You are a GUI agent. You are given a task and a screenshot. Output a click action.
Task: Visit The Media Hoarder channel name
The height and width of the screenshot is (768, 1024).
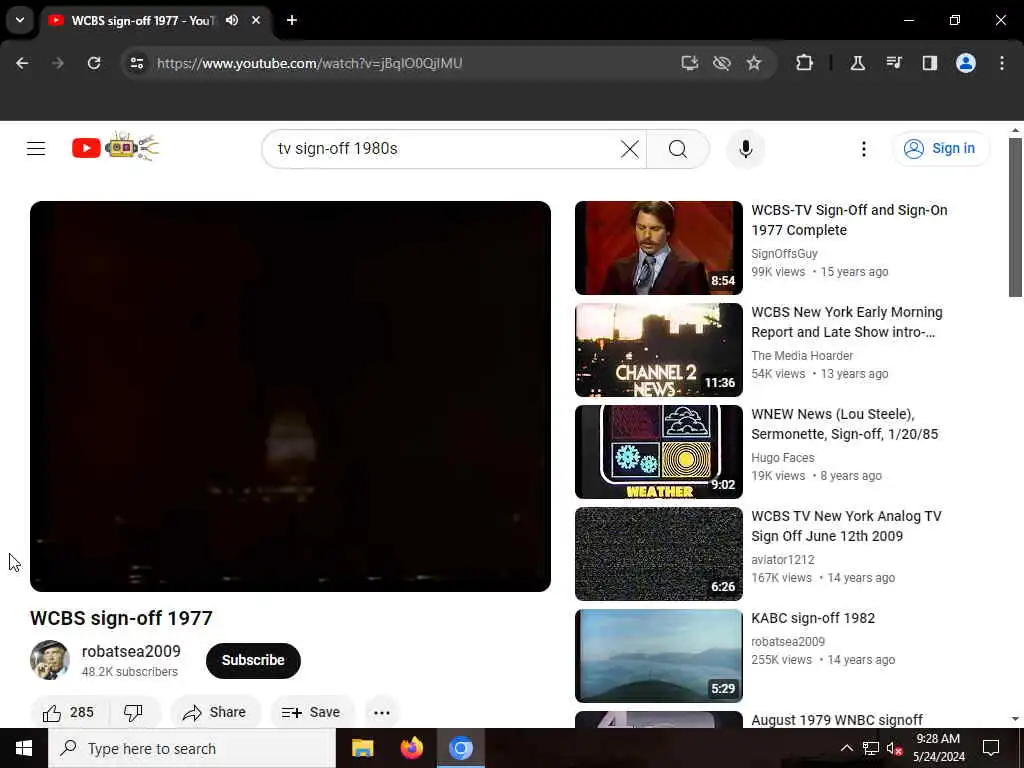pos(802,355)
